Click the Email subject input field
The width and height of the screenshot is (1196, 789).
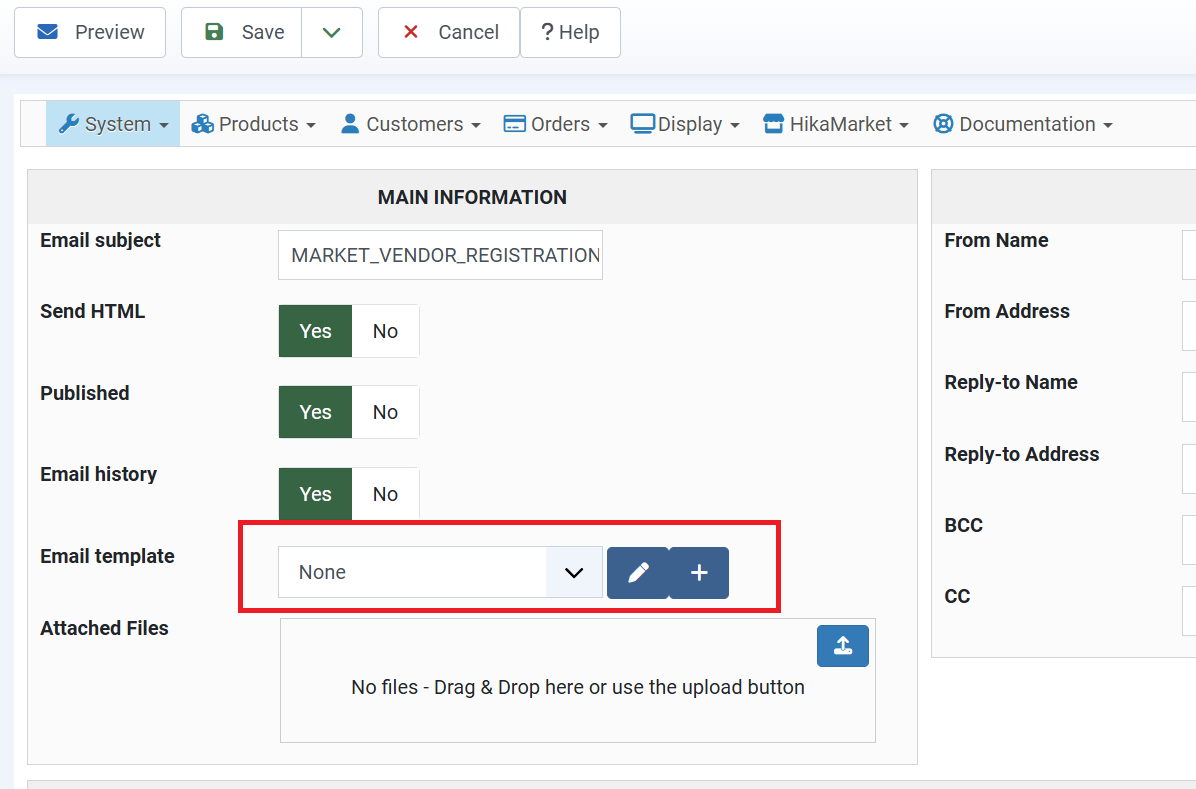tap(440, 255)
